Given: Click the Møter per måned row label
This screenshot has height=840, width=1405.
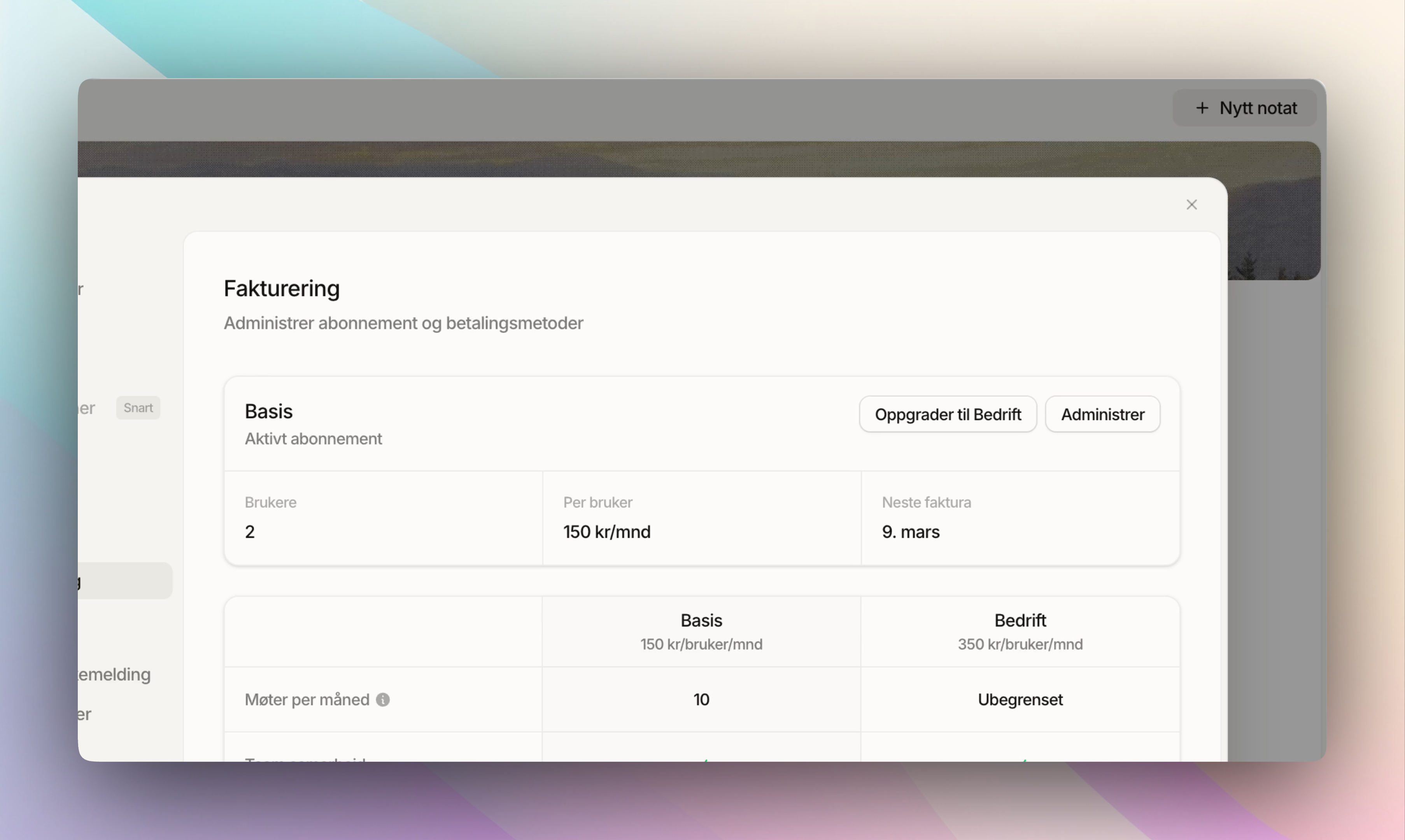Looking at the screenshot, I should point(307,700).
